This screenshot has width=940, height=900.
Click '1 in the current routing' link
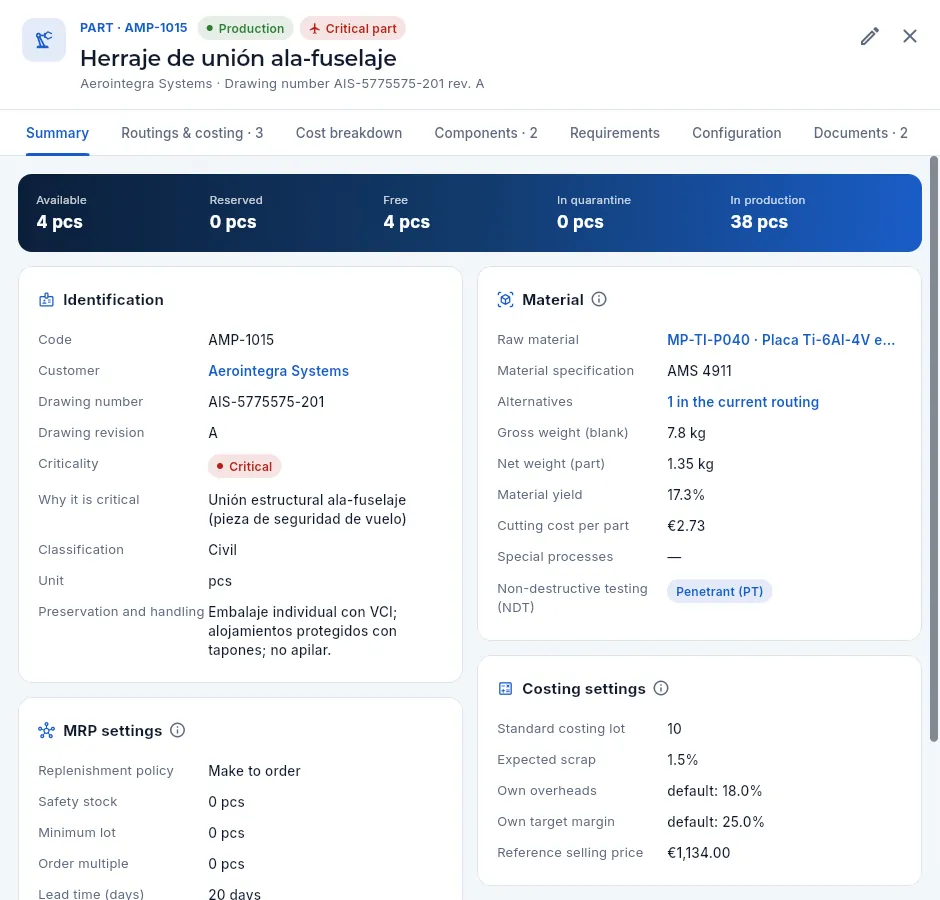(743, 402)
